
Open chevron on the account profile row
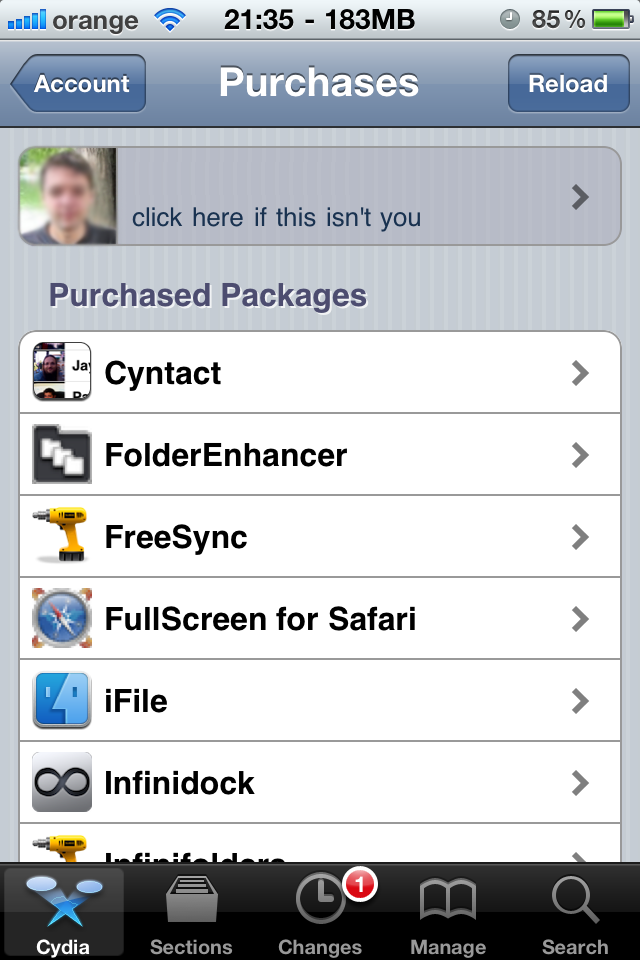pyautogui.click(x=580, y=197)
